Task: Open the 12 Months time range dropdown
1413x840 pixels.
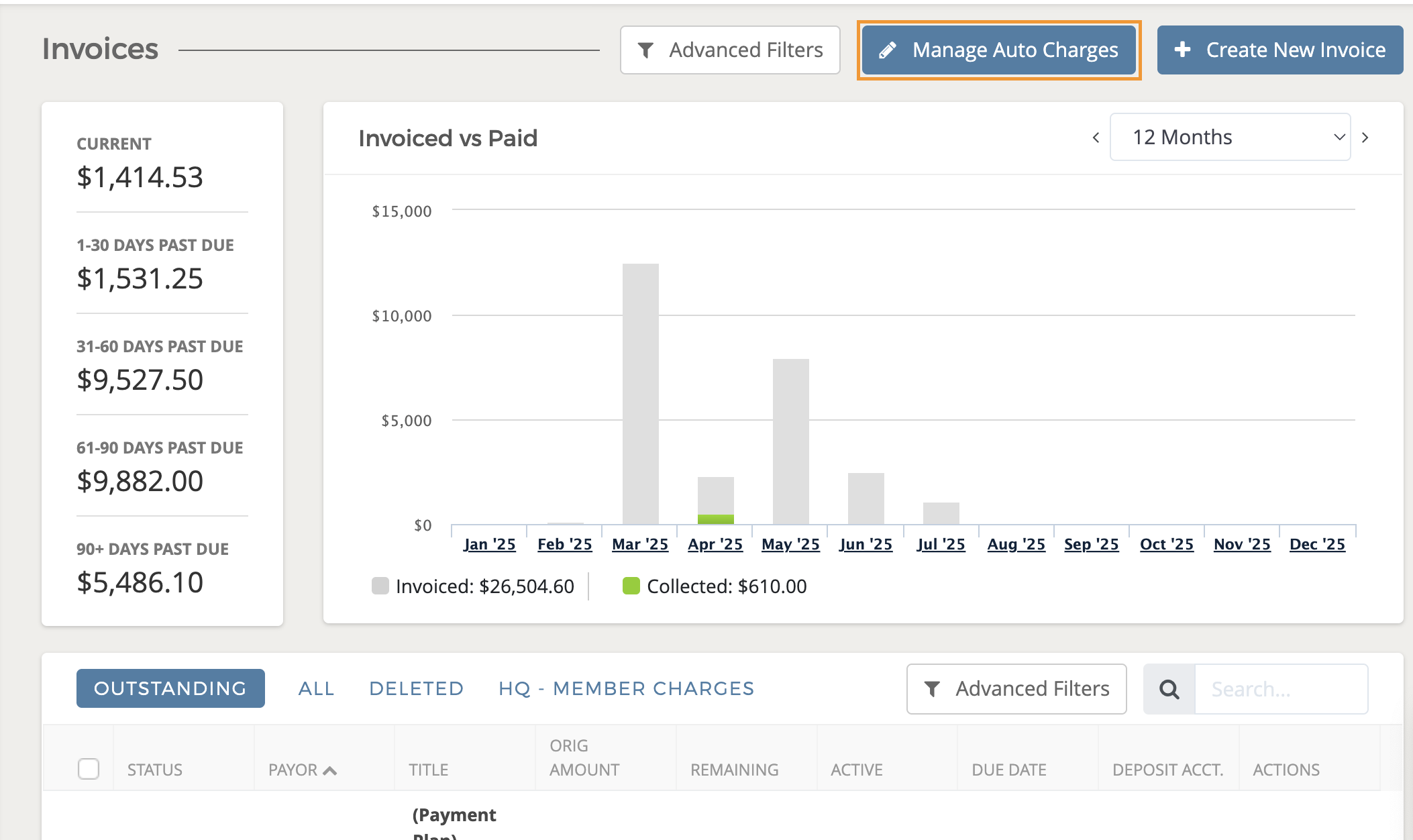Action: [x=1229, y=137]
